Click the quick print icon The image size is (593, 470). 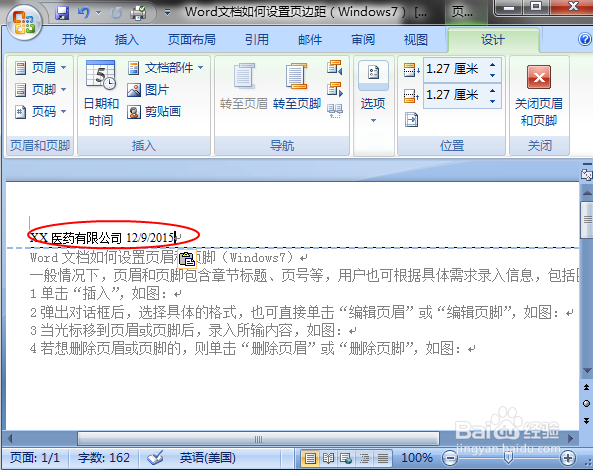click(138, 13)
